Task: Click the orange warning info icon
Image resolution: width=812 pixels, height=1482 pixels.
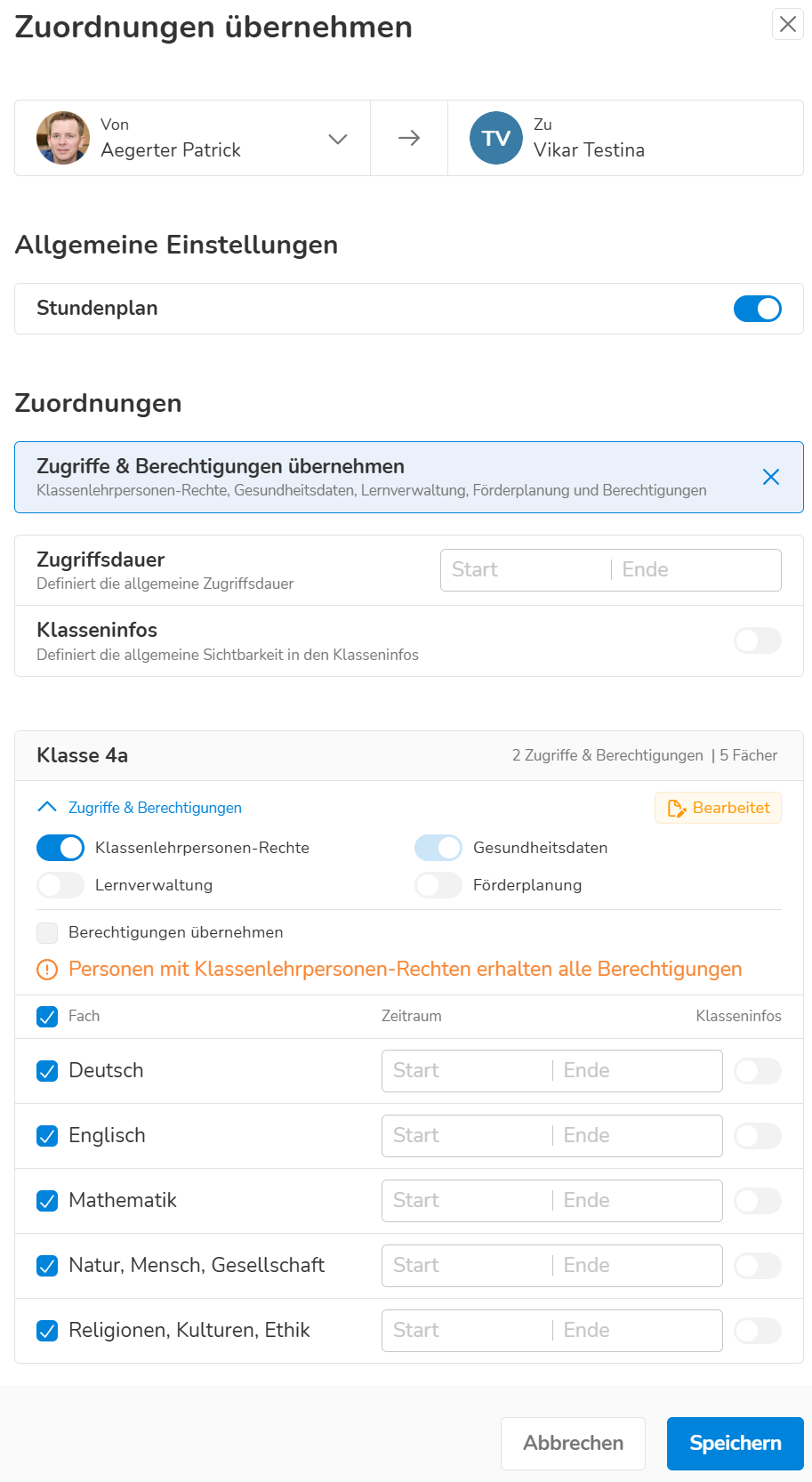Action: pos(47,970)
